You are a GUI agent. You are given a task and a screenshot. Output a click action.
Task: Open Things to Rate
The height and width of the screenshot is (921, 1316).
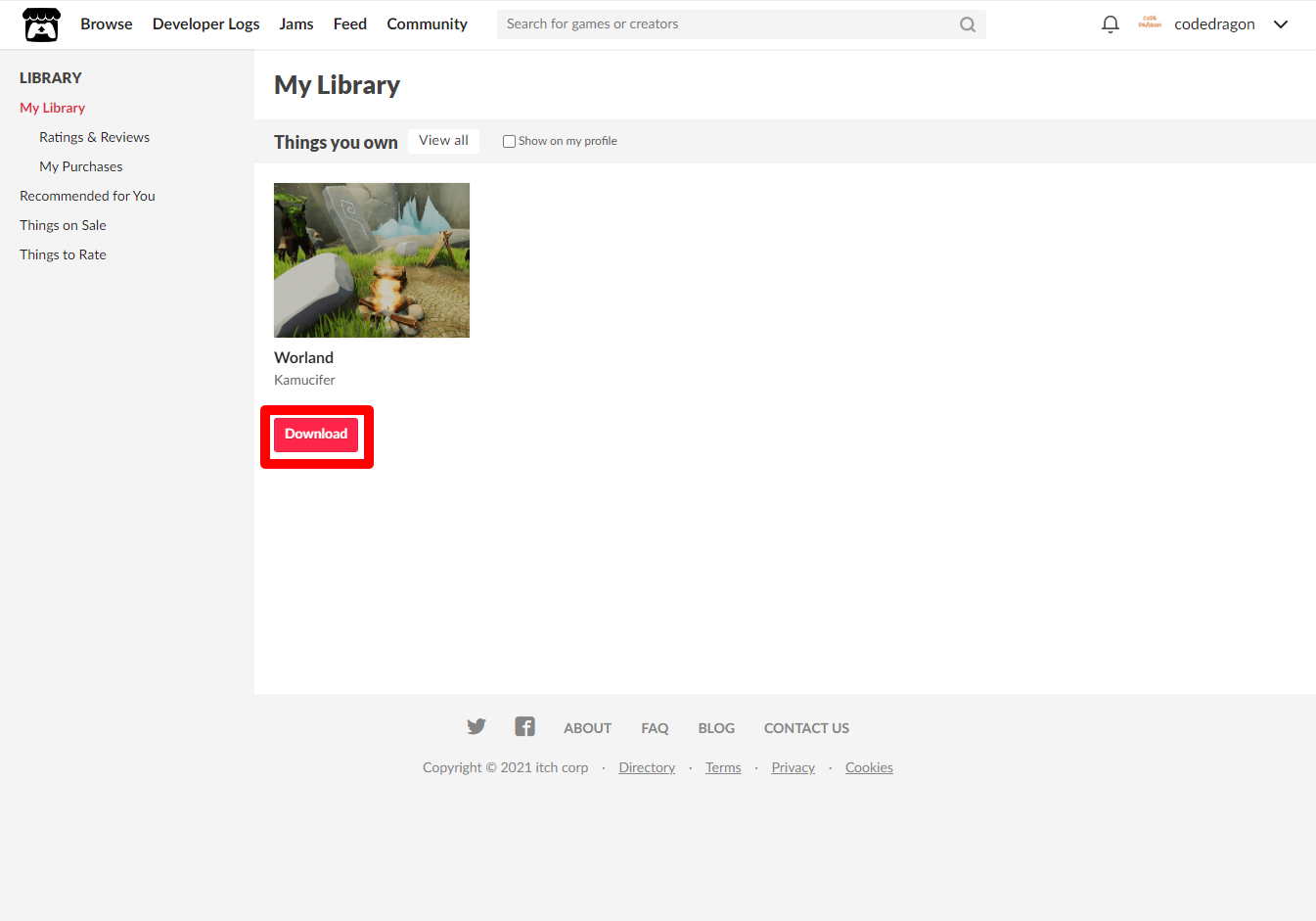click(64, 254)
